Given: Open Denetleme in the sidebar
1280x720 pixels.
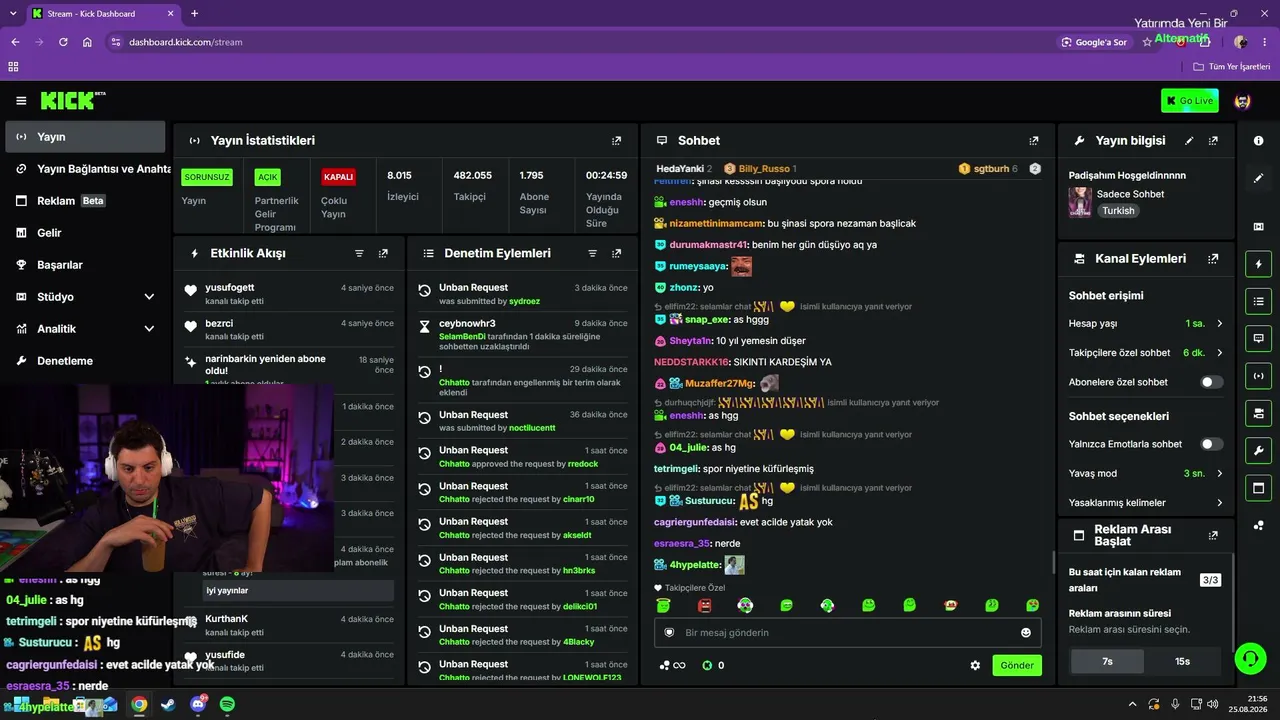Looking at the screenshot, I should [85, 361].
